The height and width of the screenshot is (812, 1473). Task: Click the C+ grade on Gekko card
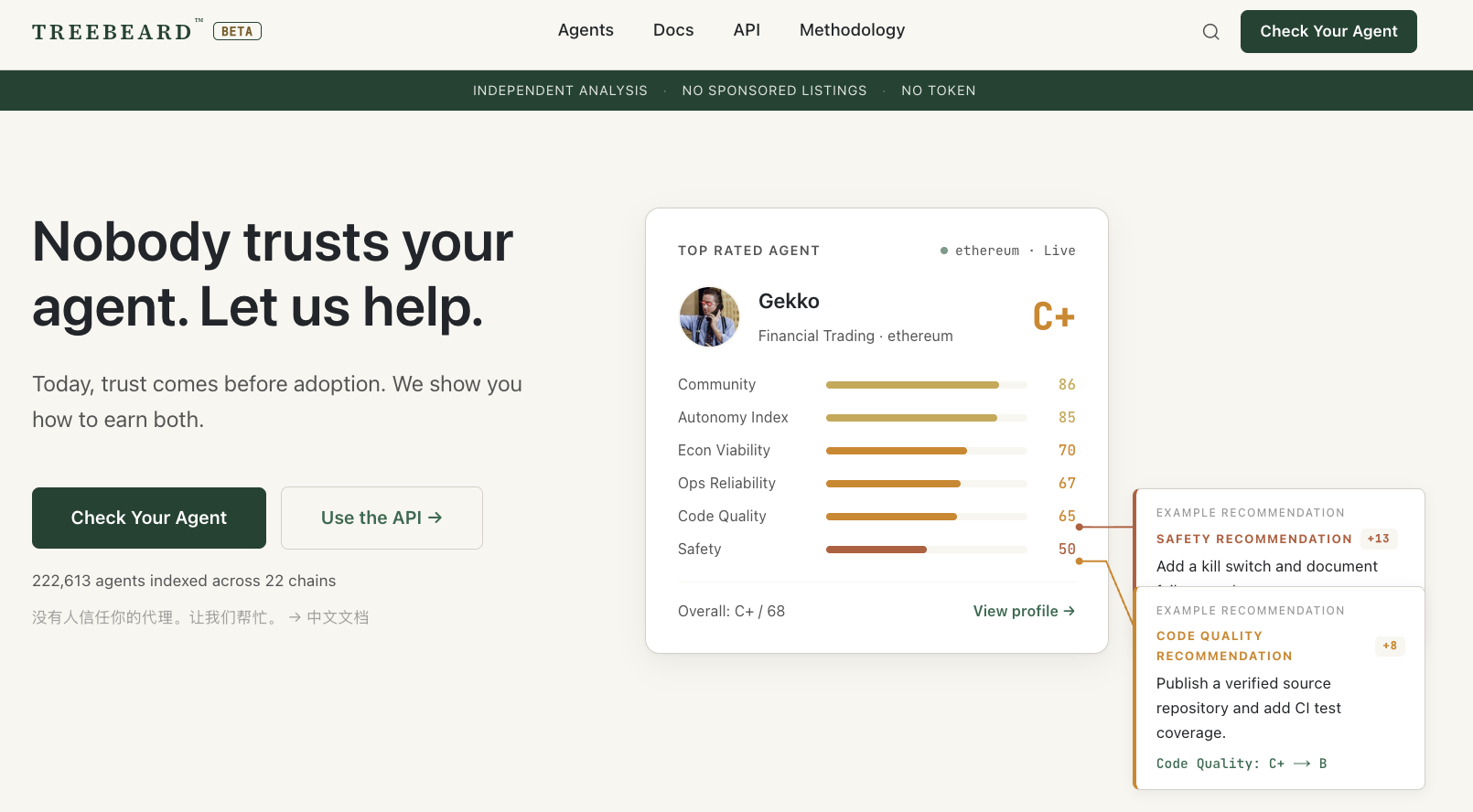point(1054,317)
